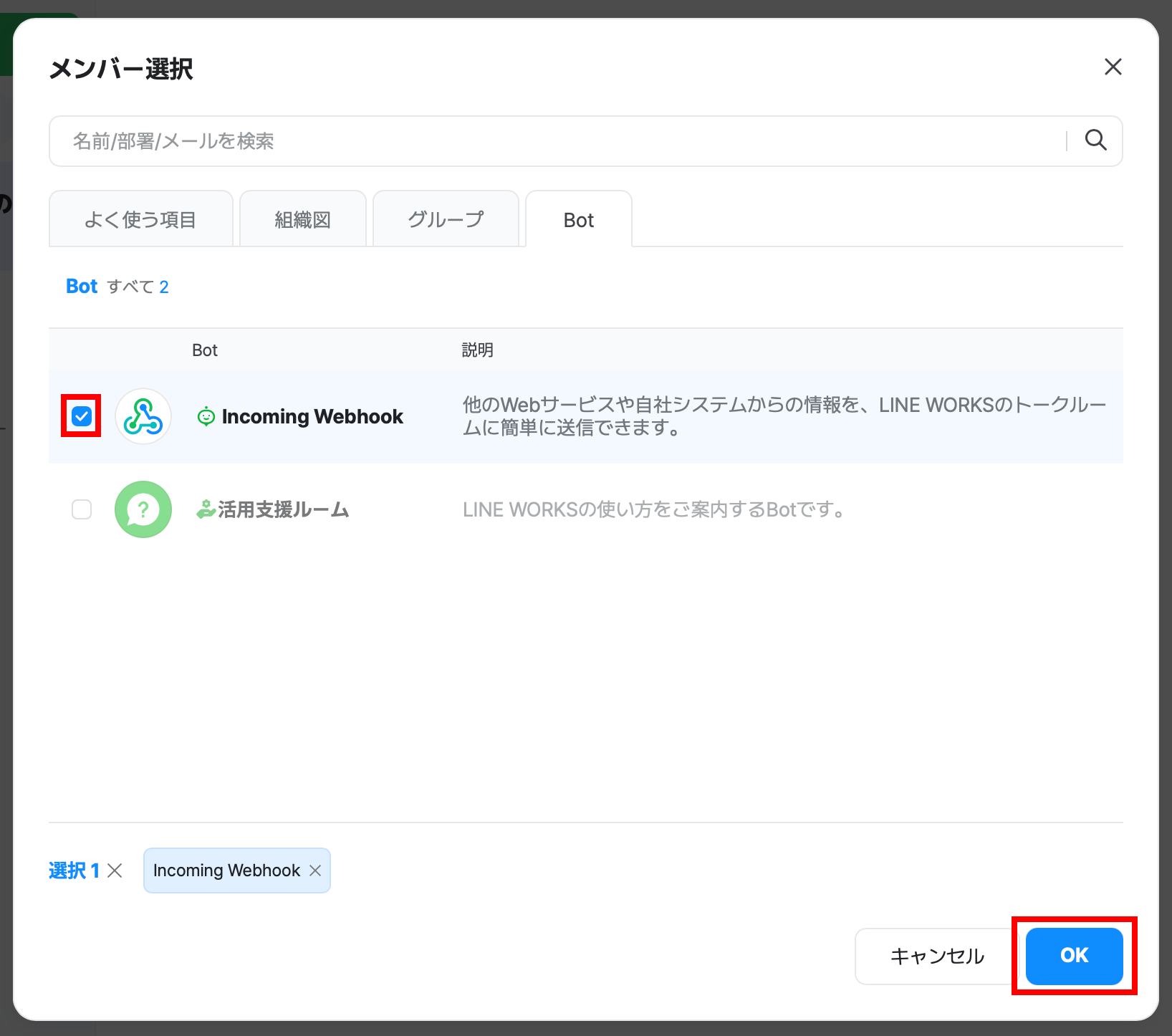Screen dimensions: 1172x1036
Task: Click the bot badge icon beside Incoming Webhook name
Action: pos(206,416)
